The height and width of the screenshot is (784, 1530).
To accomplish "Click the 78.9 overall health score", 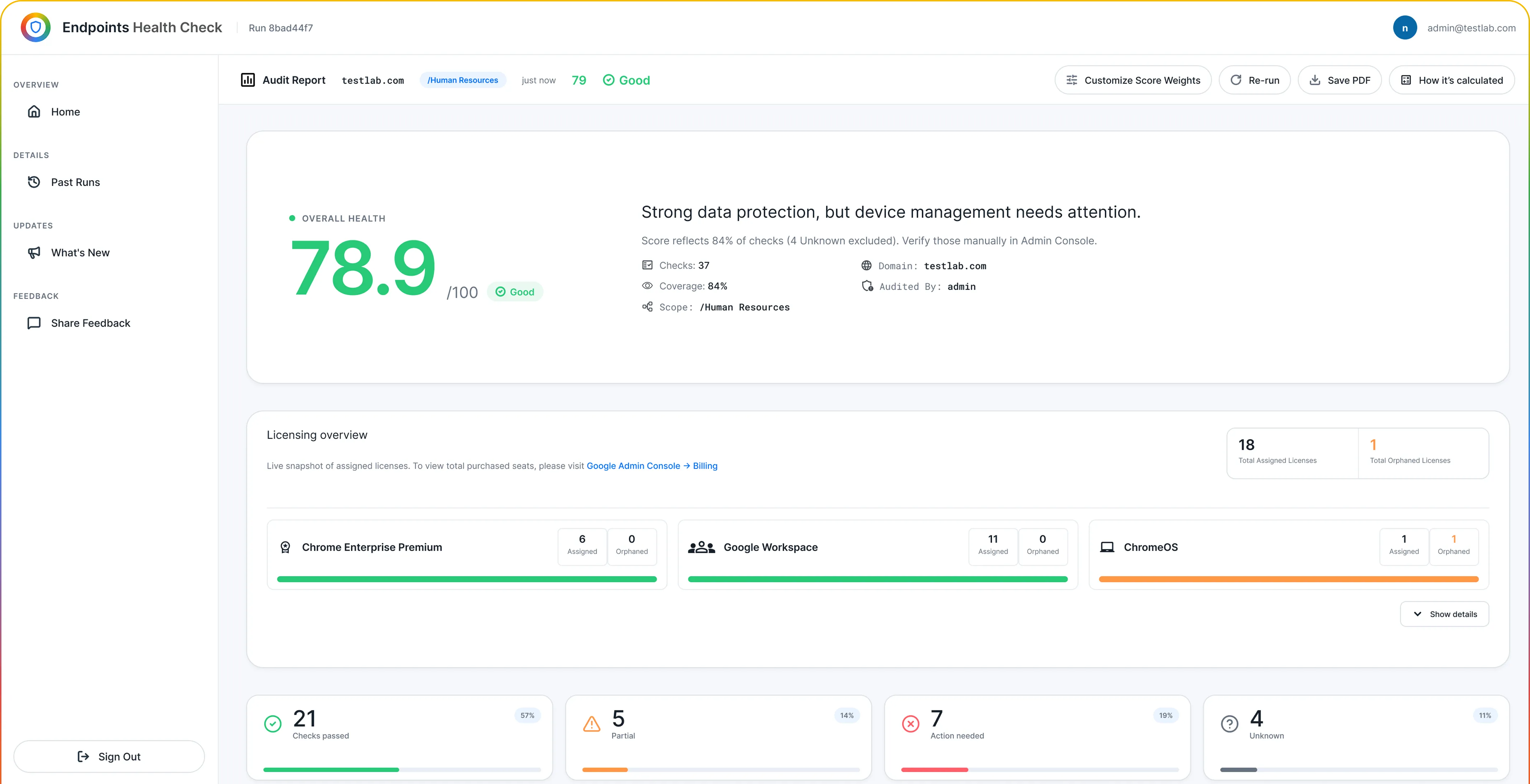I will pos(363,268).
